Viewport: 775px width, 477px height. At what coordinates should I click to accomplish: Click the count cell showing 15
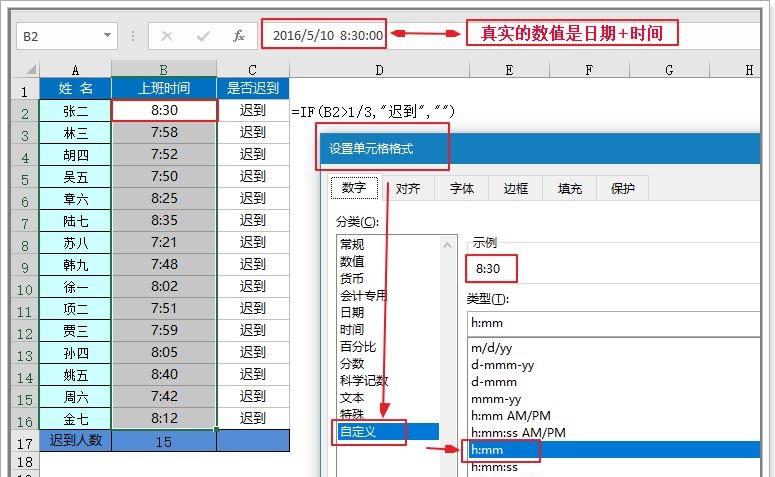[x=164, y=441]
